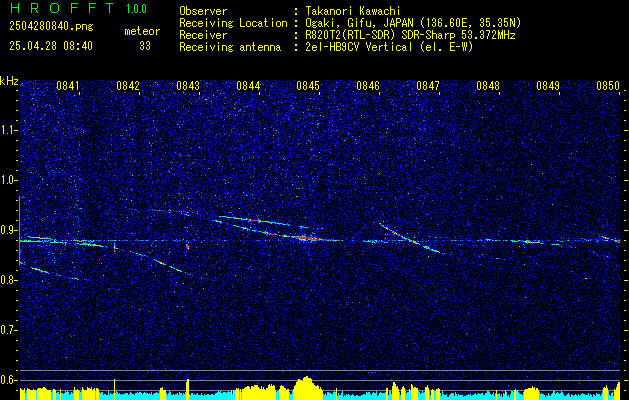
Task: Click the receiver R820T2 SDR-Sharp text
Action: pyautogui.click(x=410, y=35)
